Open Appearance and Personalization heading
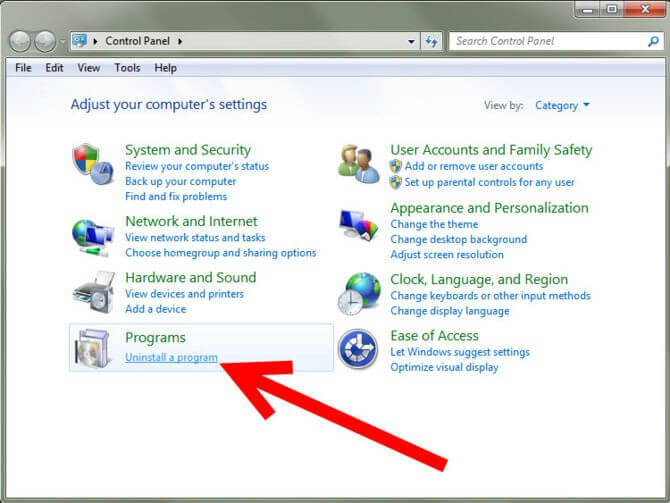The height and width of the screenshot is (503, 670). tap(489, 208)
